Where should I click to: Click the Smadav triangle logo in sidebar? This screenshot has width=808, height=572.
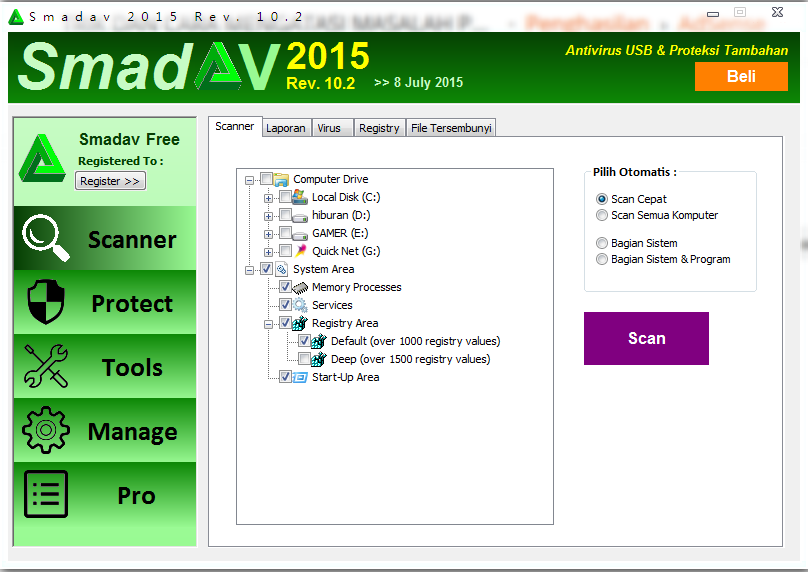pos(42,158)
